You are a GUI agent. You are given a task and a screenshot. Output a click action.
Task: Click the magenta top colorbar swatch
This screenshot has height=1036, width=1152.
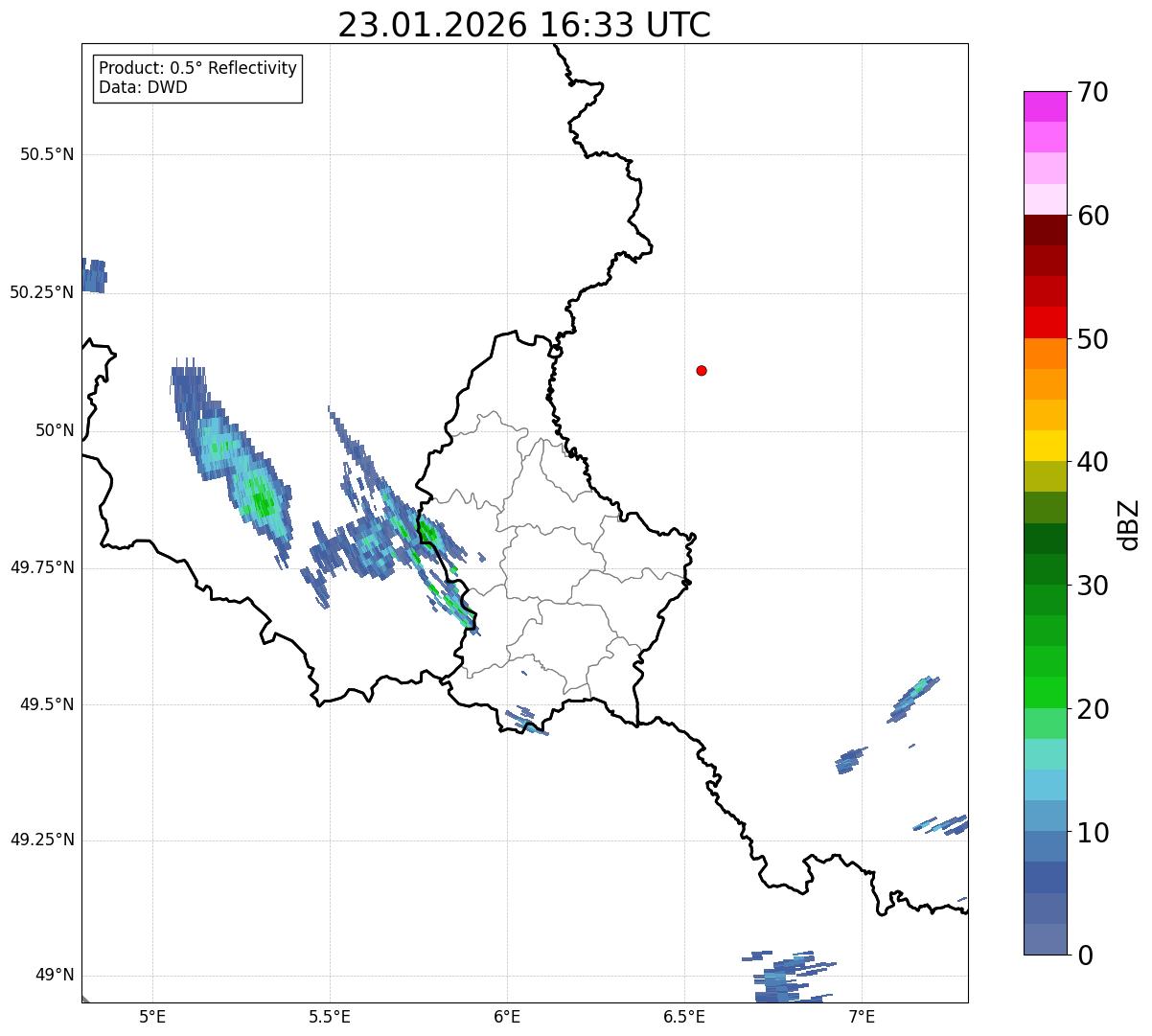(x=1046, y=106)
